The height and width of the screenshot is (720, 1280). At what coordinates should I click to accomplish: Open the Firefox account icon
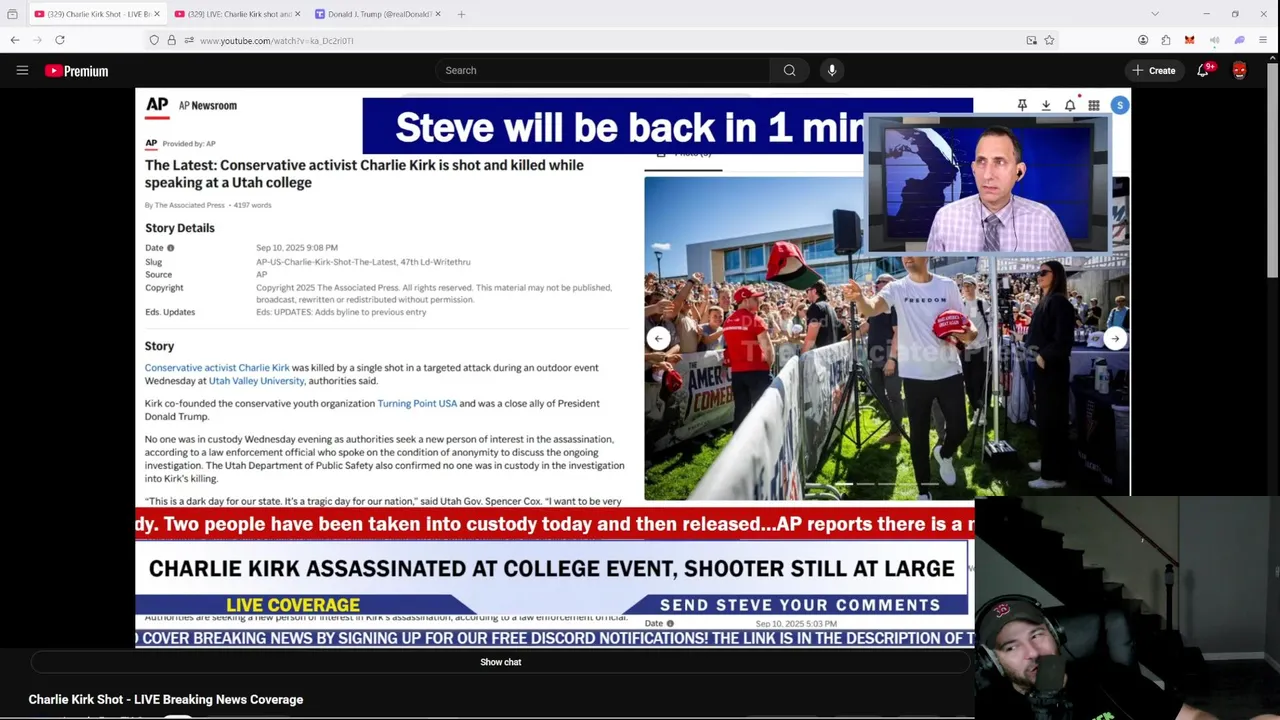coord(1143,40)
